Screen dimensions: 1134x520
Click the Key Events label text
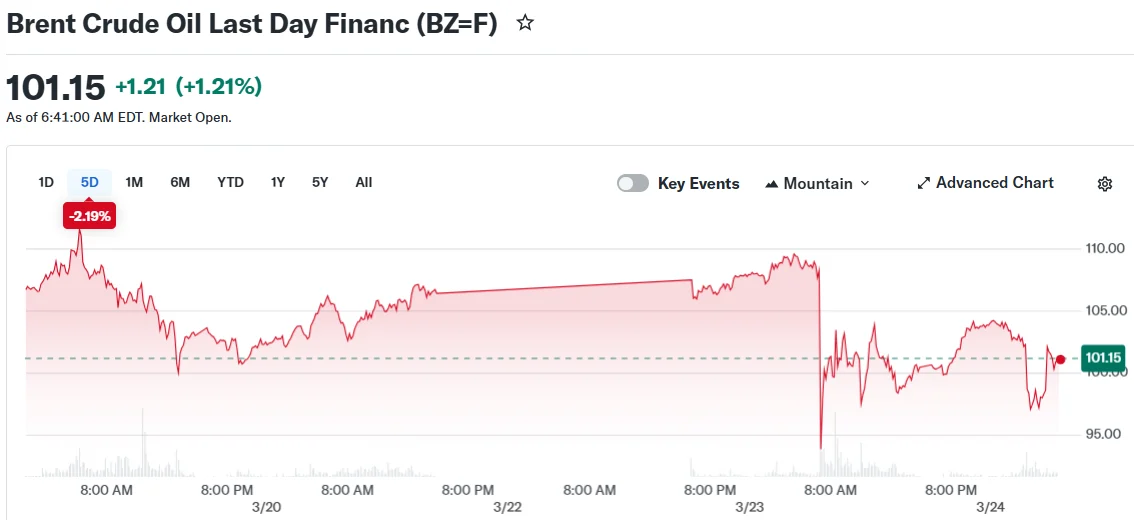click(x=698, y=184)
